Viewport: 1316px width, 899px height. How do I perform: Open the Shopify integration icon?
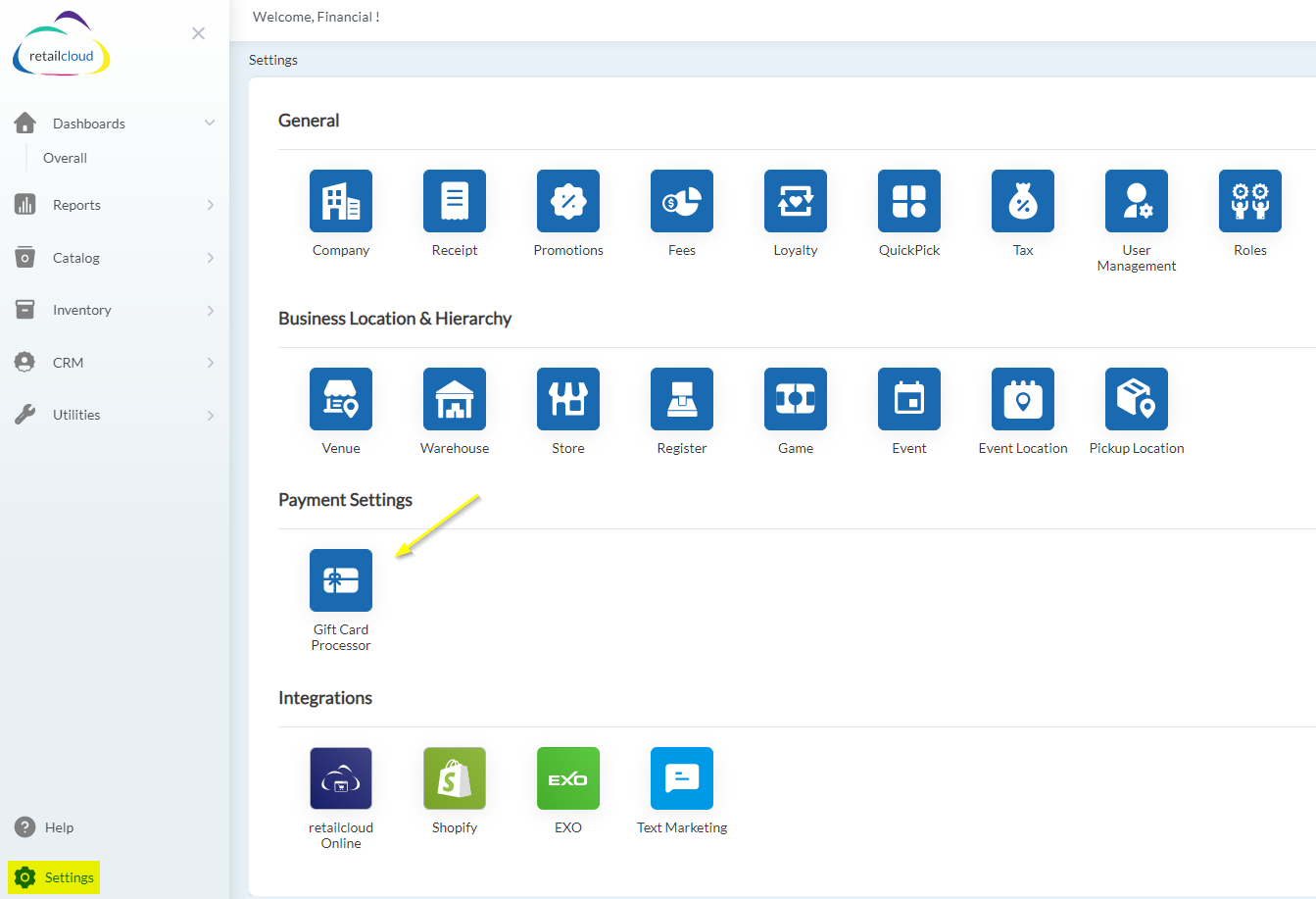tap(455, 778)
